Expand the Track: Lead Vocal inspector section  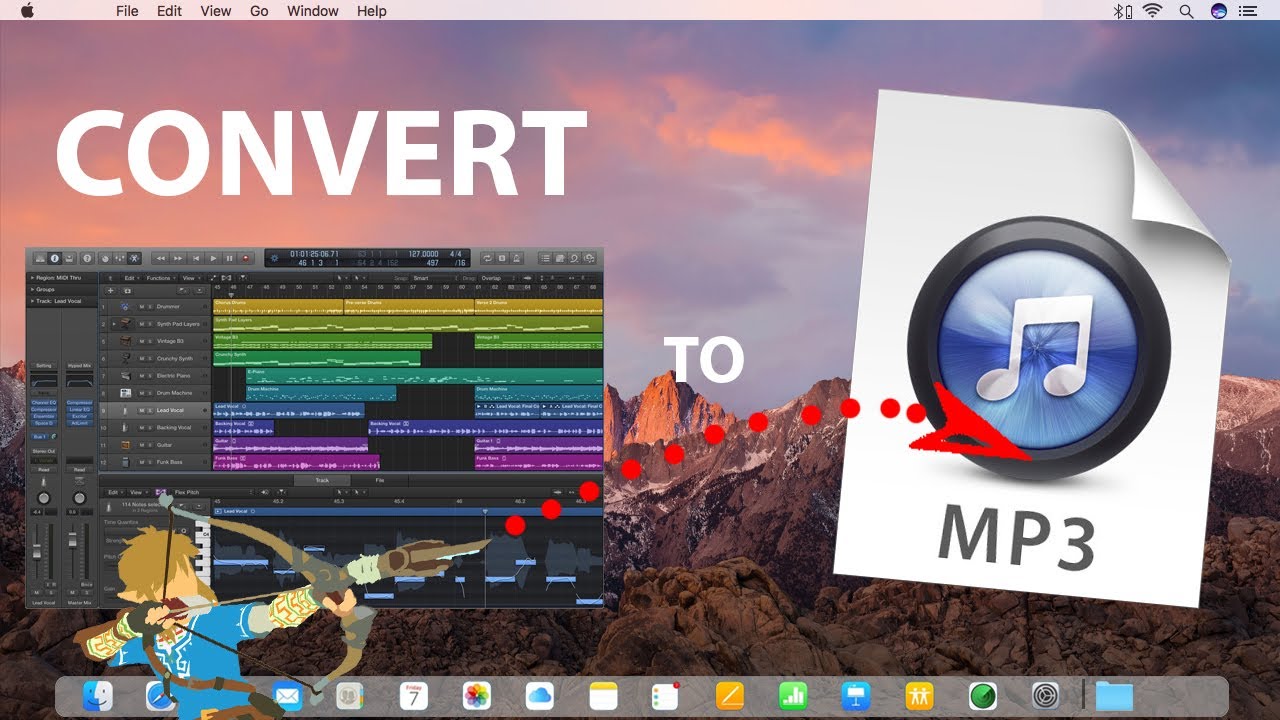[x=32, y=301]
